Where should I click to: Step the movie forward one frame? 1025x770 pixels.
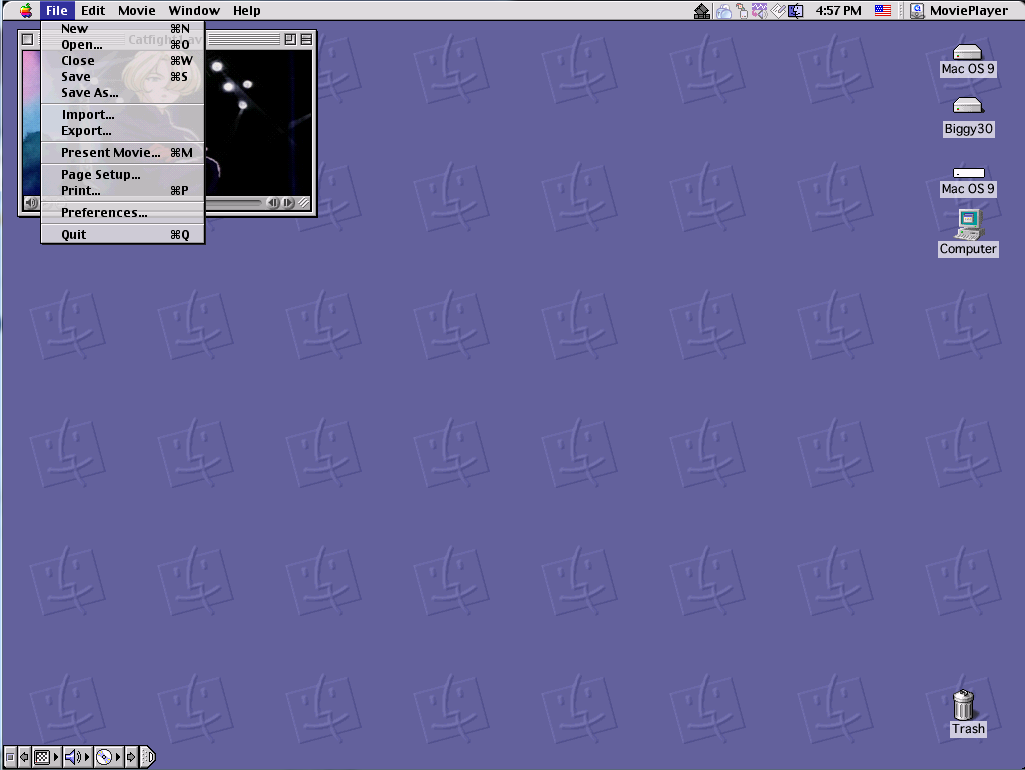click(288, 203)
